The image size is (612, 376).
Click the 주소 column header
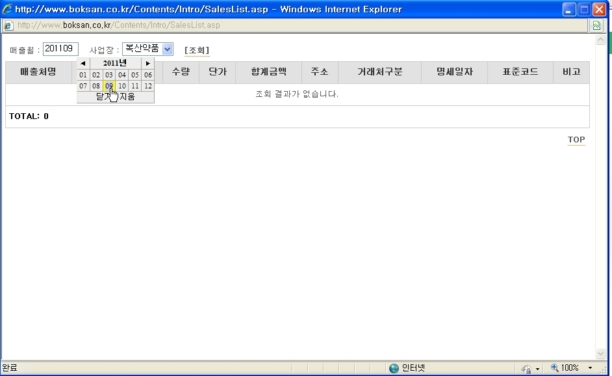click(x=320, y=72)
